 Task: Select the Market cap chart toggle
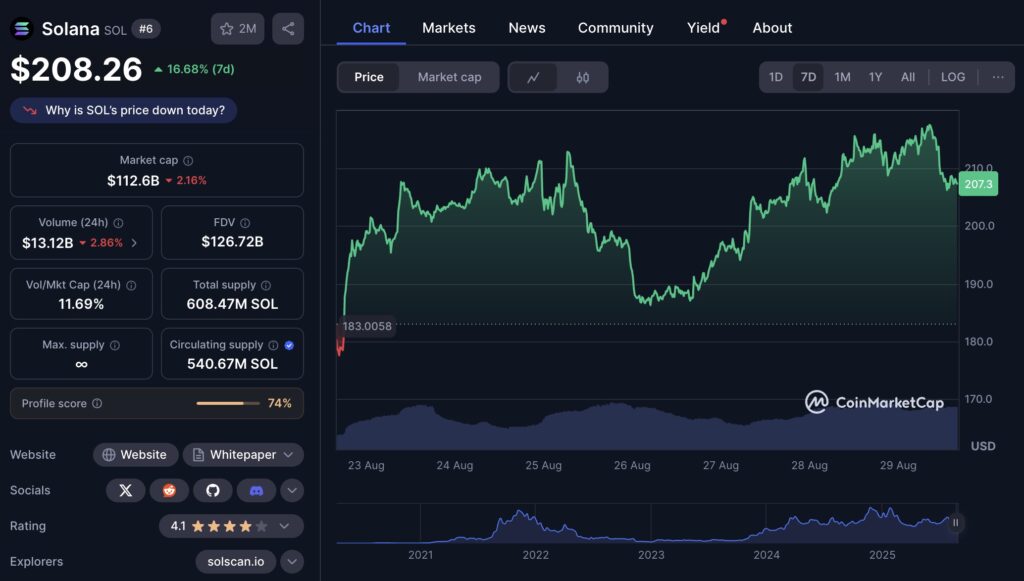pyautogui.click(x=449, y=77)
